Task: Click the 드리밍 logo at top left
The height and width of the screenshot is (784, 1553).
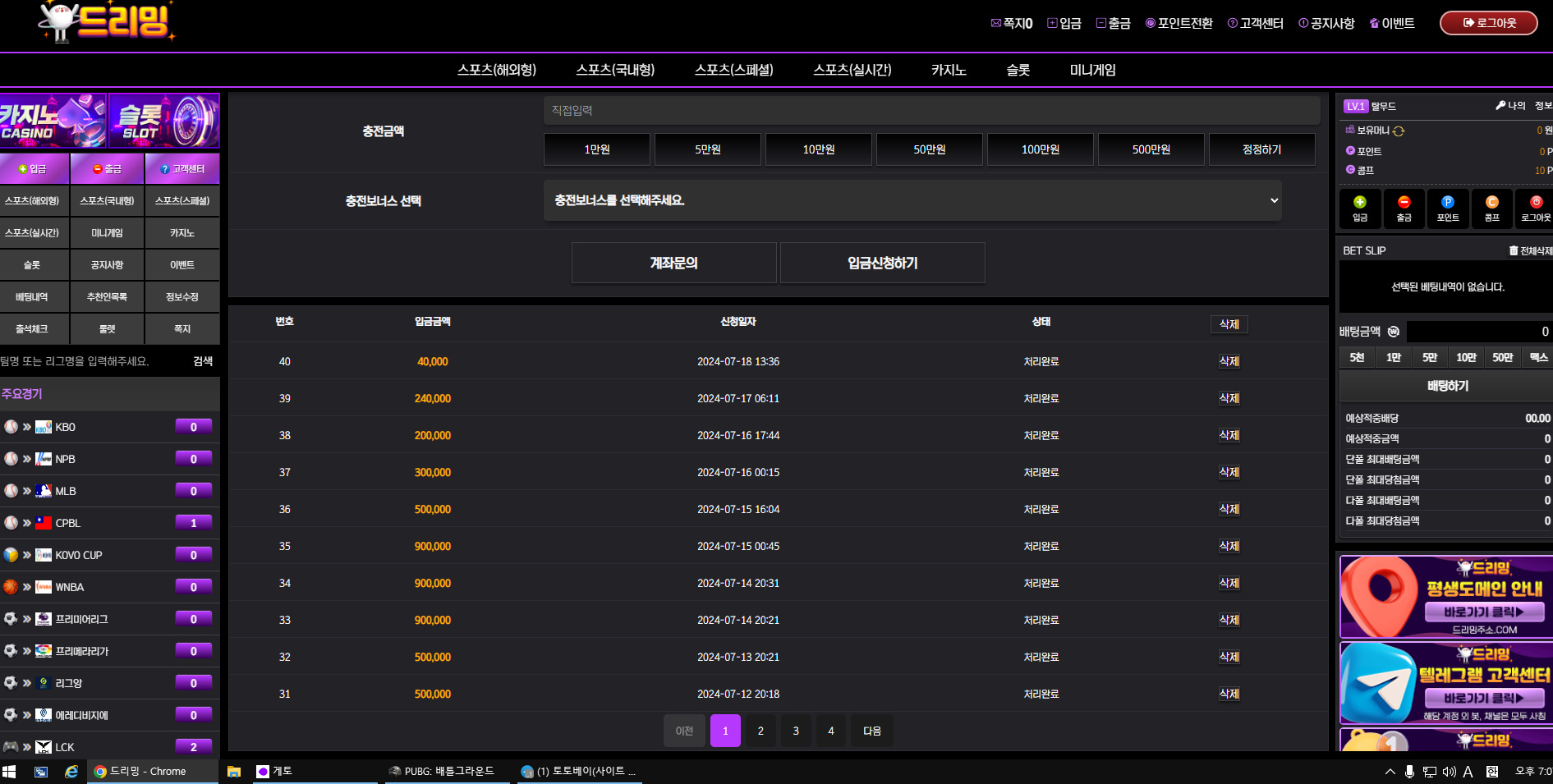Action: [107, 22]
